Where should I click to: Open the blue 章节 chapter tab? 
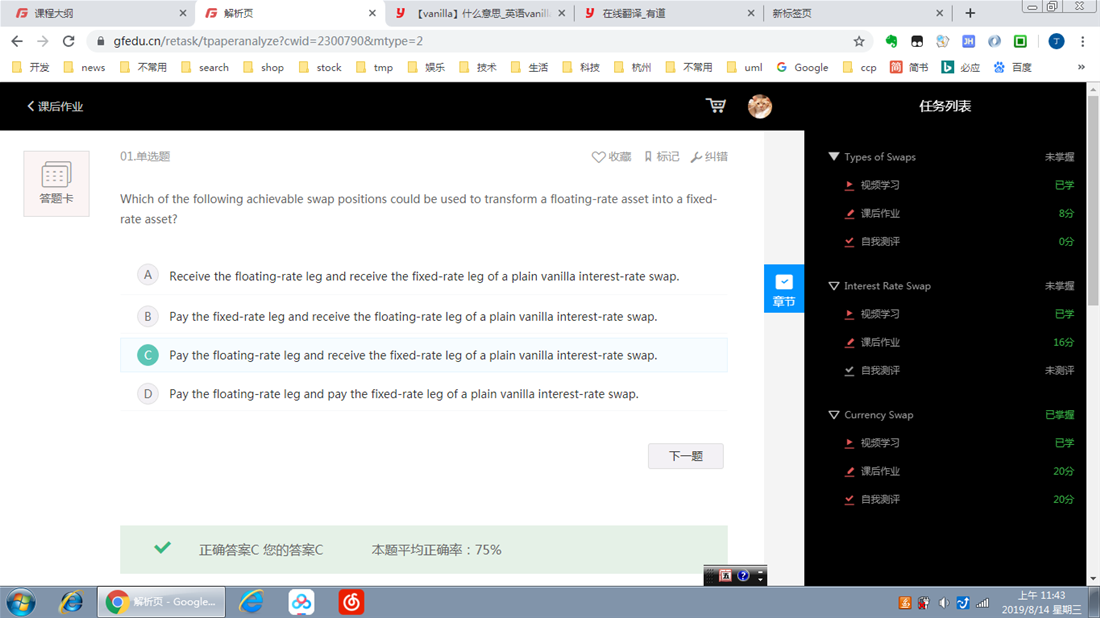(784, 289)
